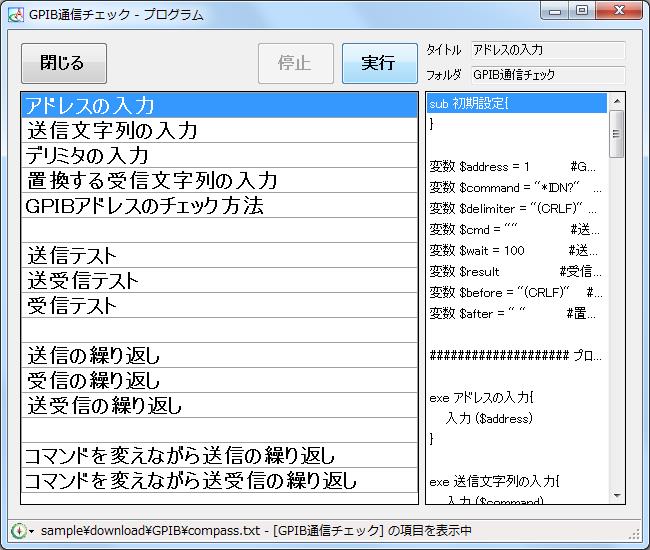This screenshot has height=550, width=650.
Task: Select 受信テスト list item
Action: (x=219, y=305)
